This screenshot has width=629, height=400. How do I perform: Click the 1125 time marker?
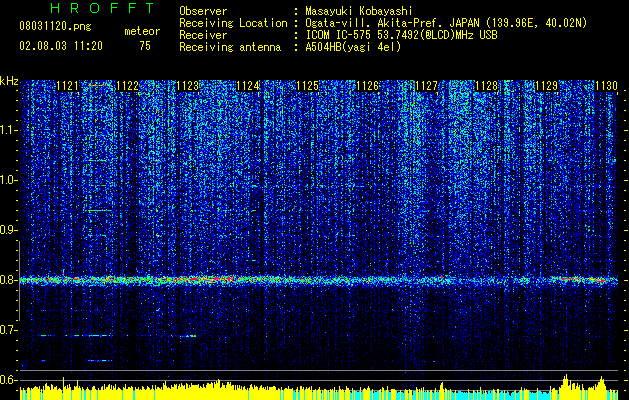[x=307, y=85]
